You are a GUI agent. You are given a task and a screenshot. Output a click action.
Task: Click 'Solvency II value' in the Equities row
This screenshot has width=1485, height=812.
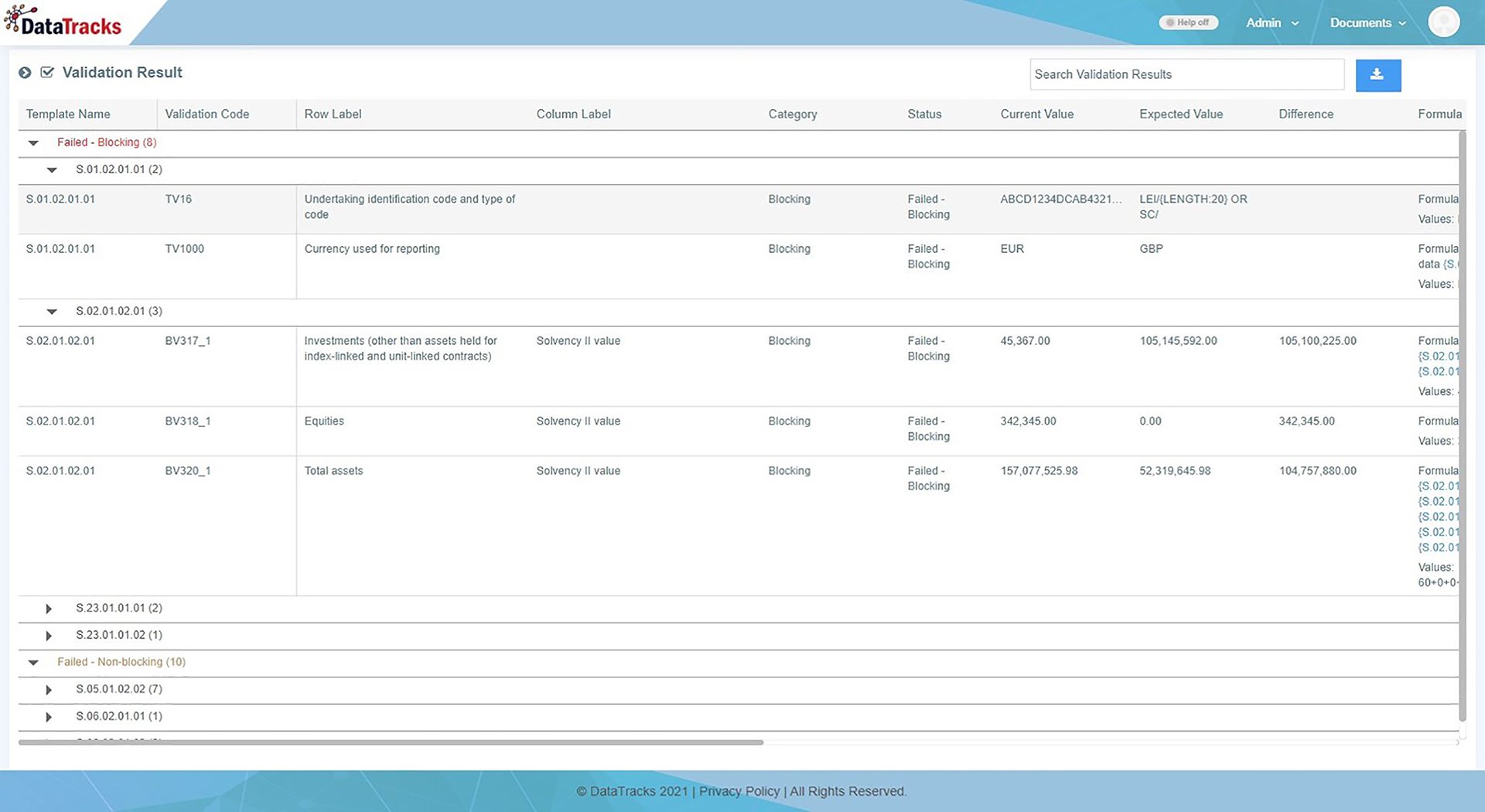[x=578, y=421]
